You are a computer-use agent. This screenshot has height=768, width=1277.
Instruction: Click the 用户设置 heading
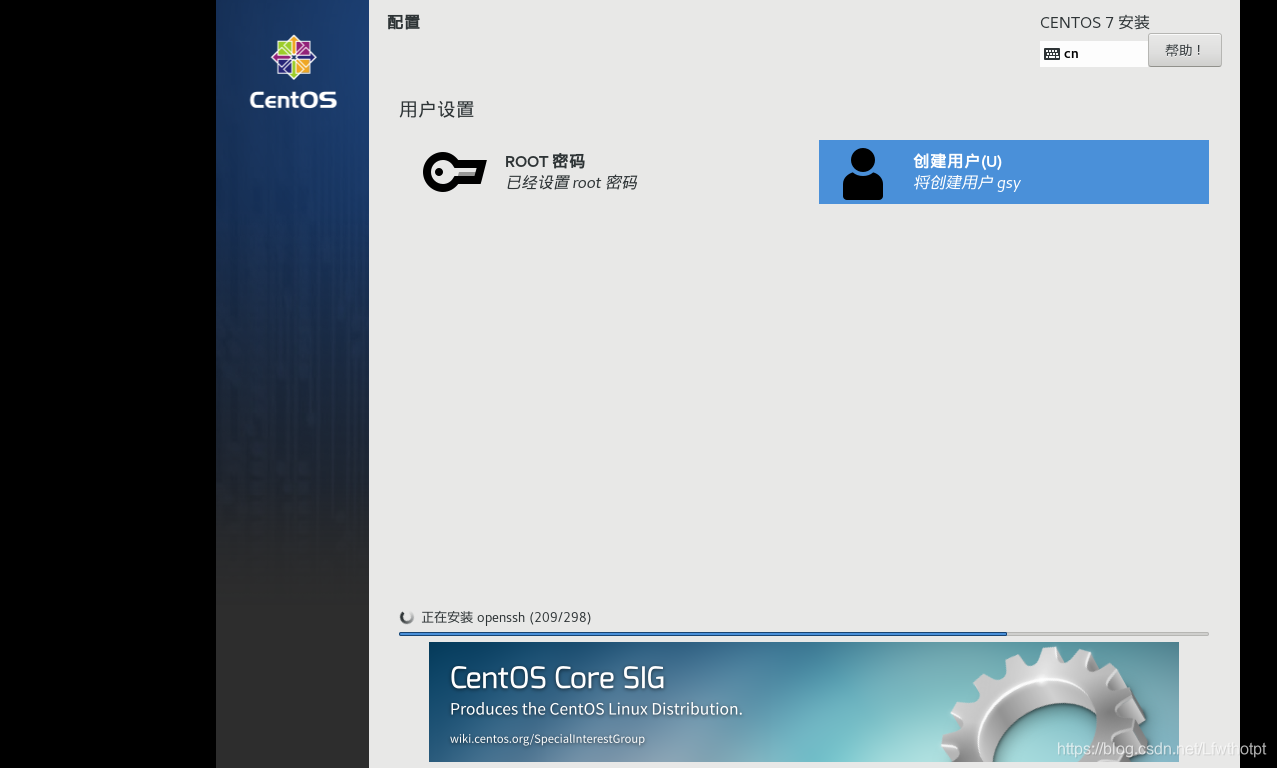point(437,110)
